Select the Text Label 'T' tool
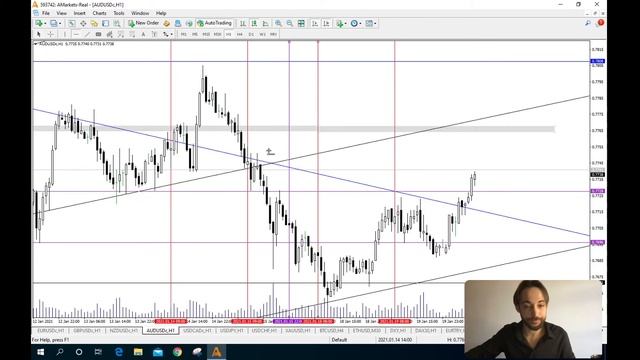640x360 pixels. point(154,34)
